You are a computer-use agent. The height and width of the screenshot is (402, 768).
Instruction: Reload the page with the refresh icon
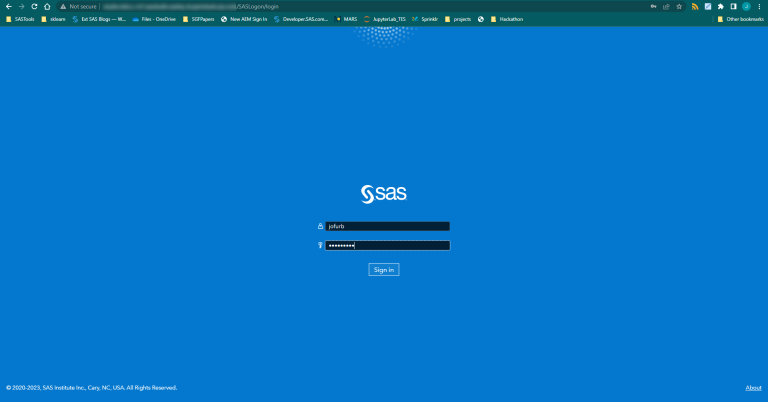pos(34,6)
